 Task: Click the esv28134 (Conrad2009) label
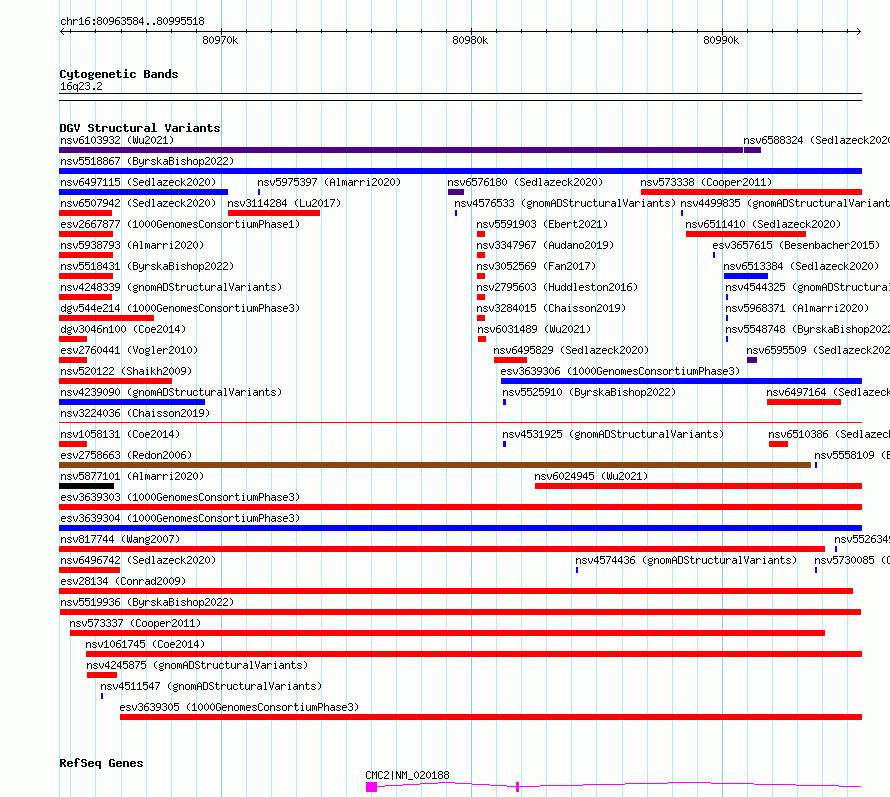click(123, 581)
